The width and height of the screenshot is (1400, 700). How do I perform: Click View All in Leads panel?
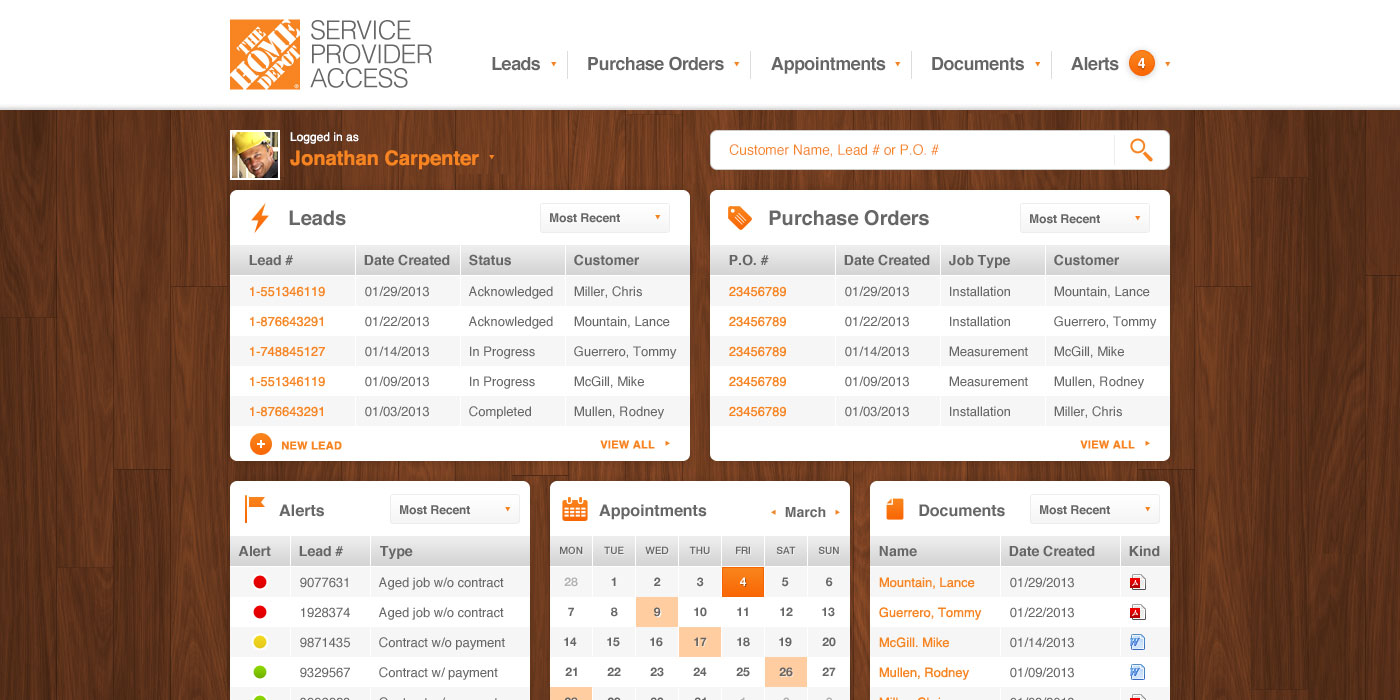pyautogui.click(x=634, y=445)
